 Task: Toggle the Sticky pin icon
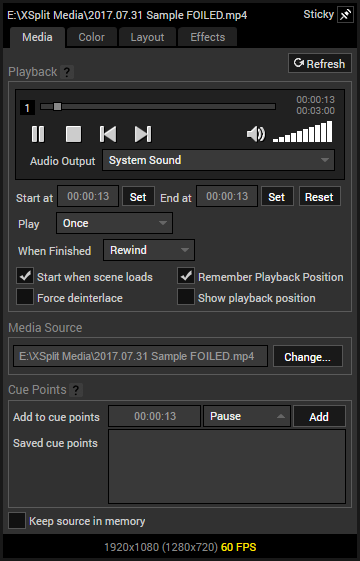pyautogui.click(x=345, y=15)
